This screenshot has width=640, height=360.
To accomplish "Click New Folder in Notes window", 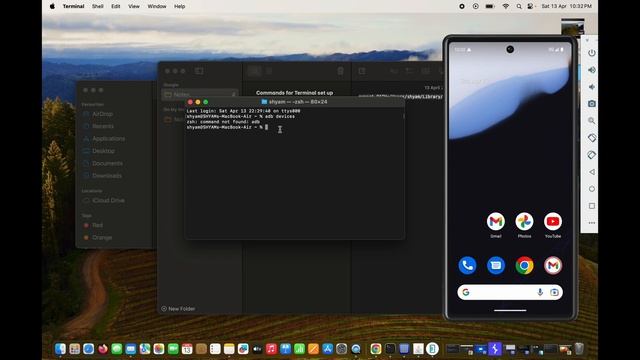I will [x=178, y=309].
